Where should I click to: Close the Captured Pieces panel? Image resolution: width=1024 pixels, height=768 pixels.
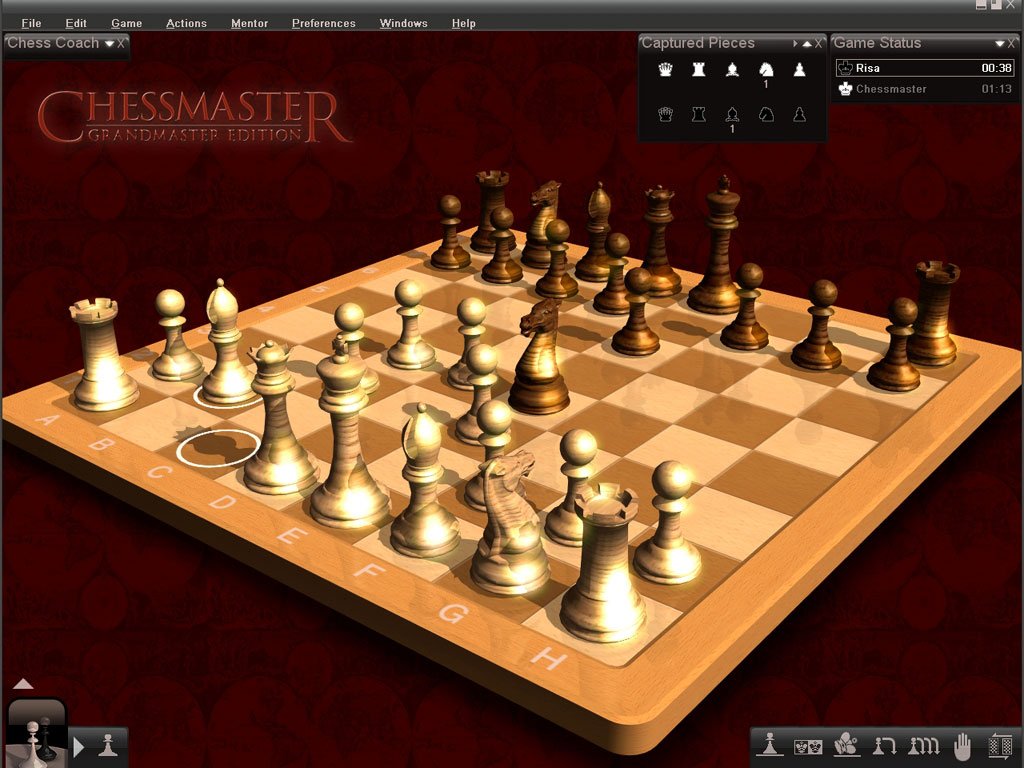coord(819,43)
